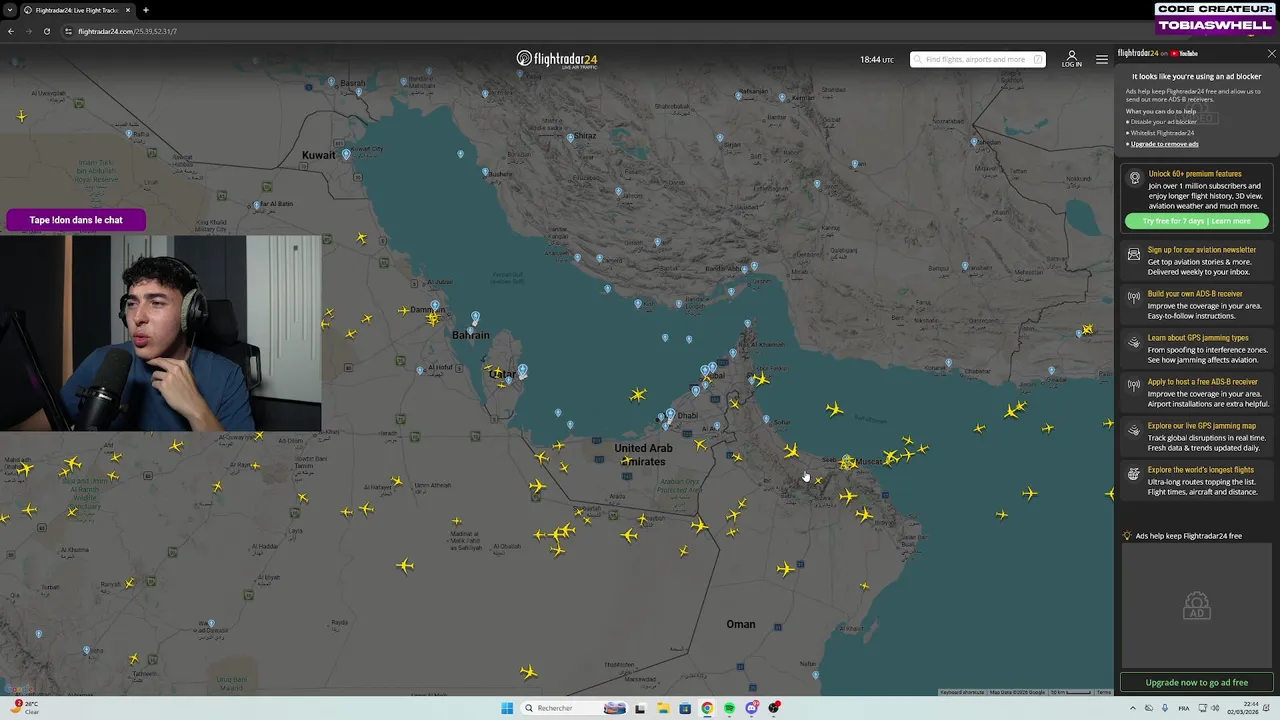Open Microsoft Store from taskbar
Screen dimensions: 1280x720
[x=685, y=708]
